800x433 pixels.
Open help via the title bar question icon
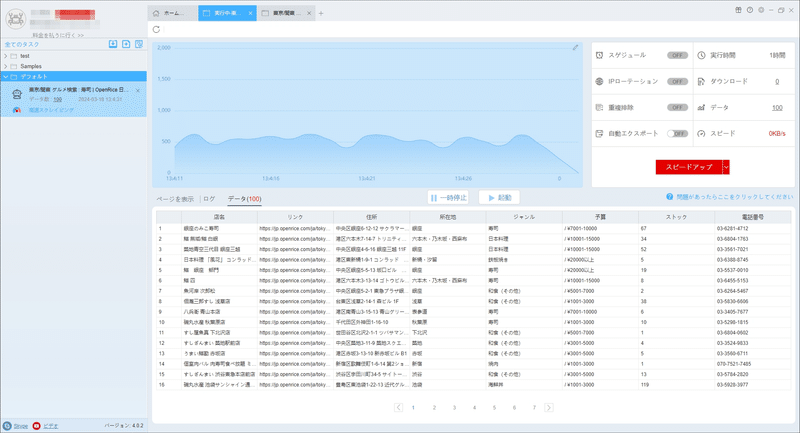point(749,10)
